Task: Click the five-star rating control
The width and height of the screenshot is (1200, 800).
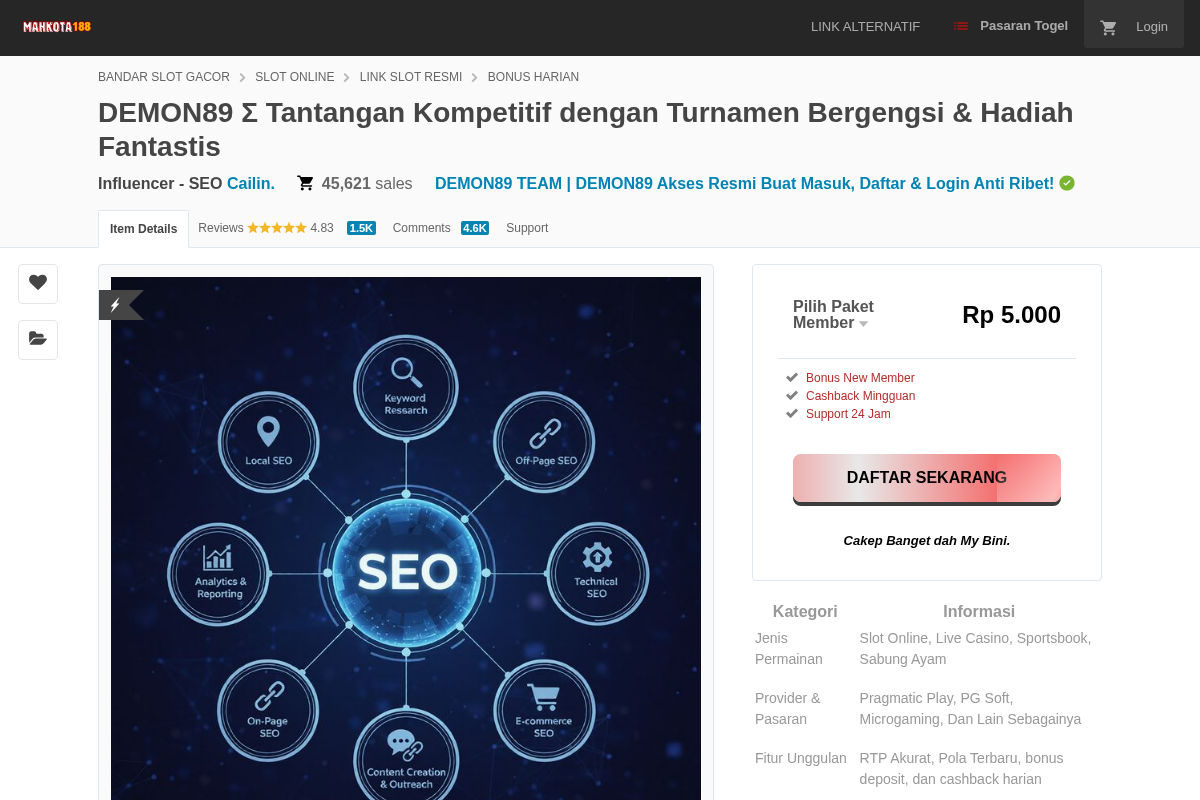Action: point(277,227)
